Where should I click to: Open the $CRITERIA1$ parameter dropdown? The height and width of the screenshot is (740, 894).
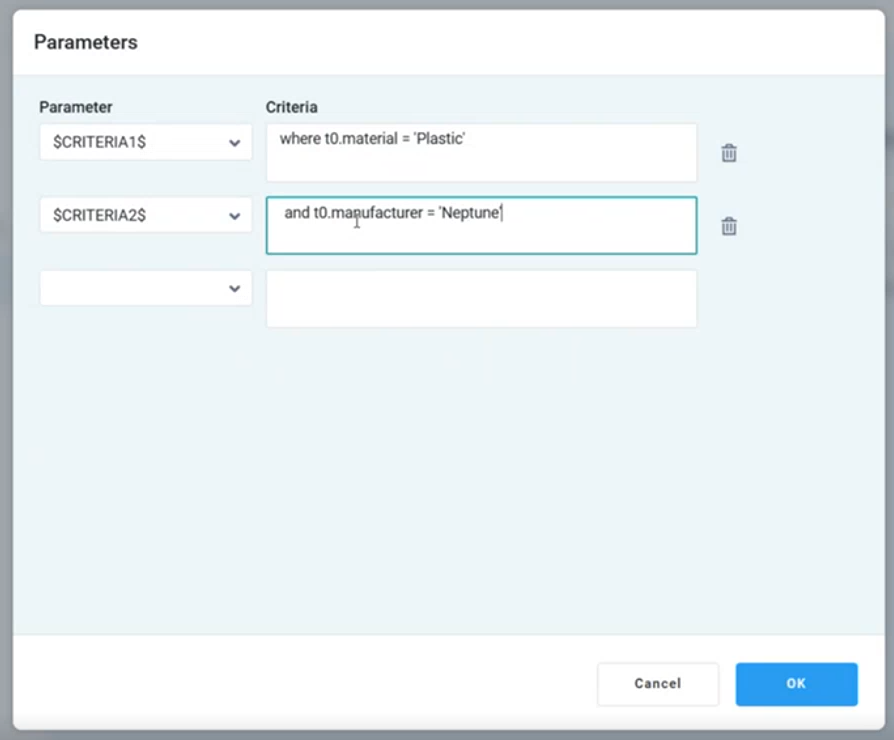tap(145, 143)
